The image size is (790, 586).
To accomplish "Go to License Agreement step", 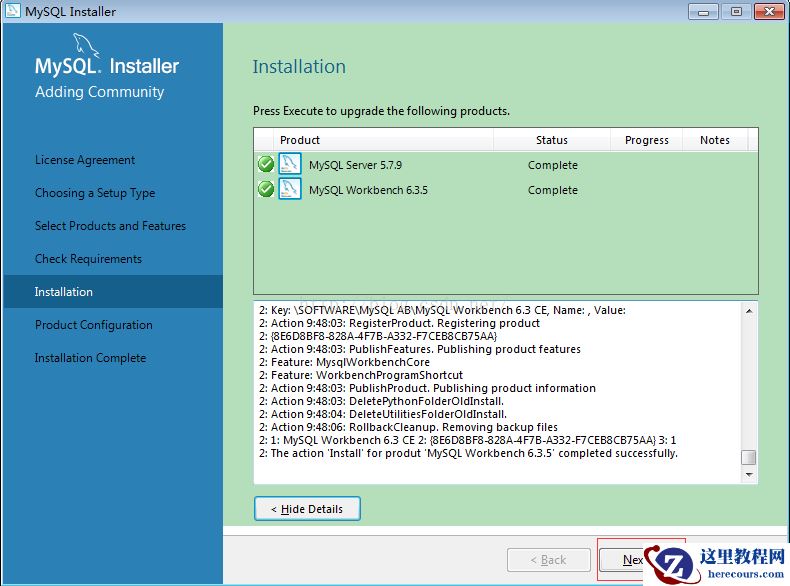I will click(x=85, y=160).
